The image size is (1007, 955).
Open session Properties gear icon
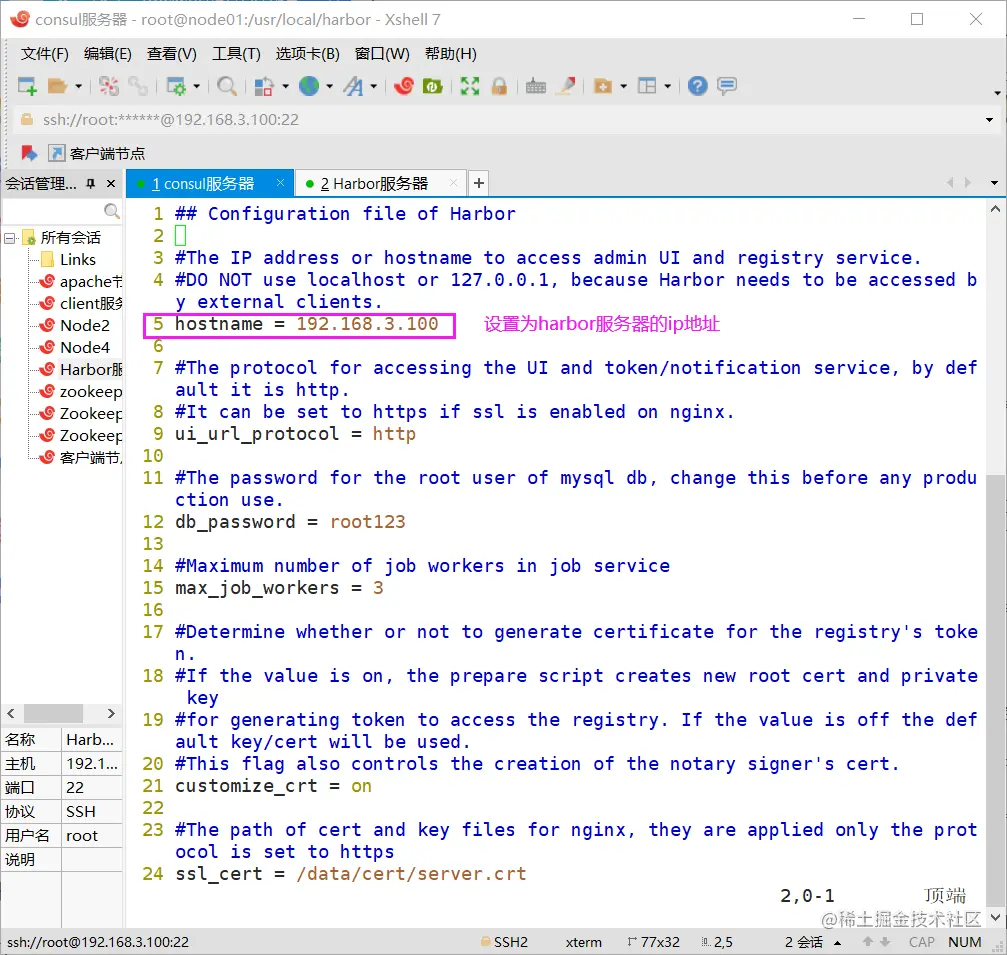click(176, 85)
